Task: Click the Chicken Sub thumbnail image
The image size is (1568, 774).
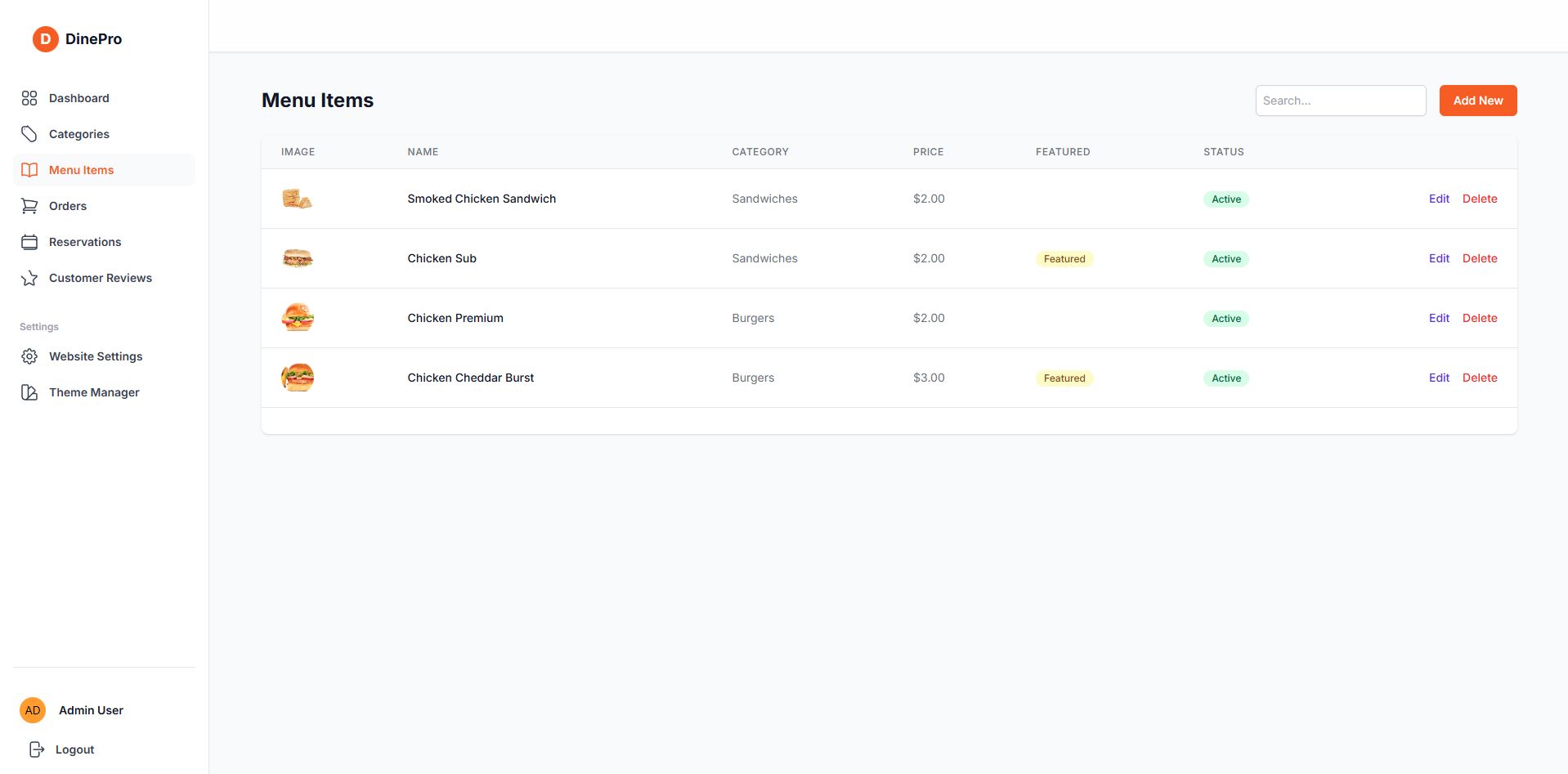Action: pyautogui.click(x=298, y=258)
